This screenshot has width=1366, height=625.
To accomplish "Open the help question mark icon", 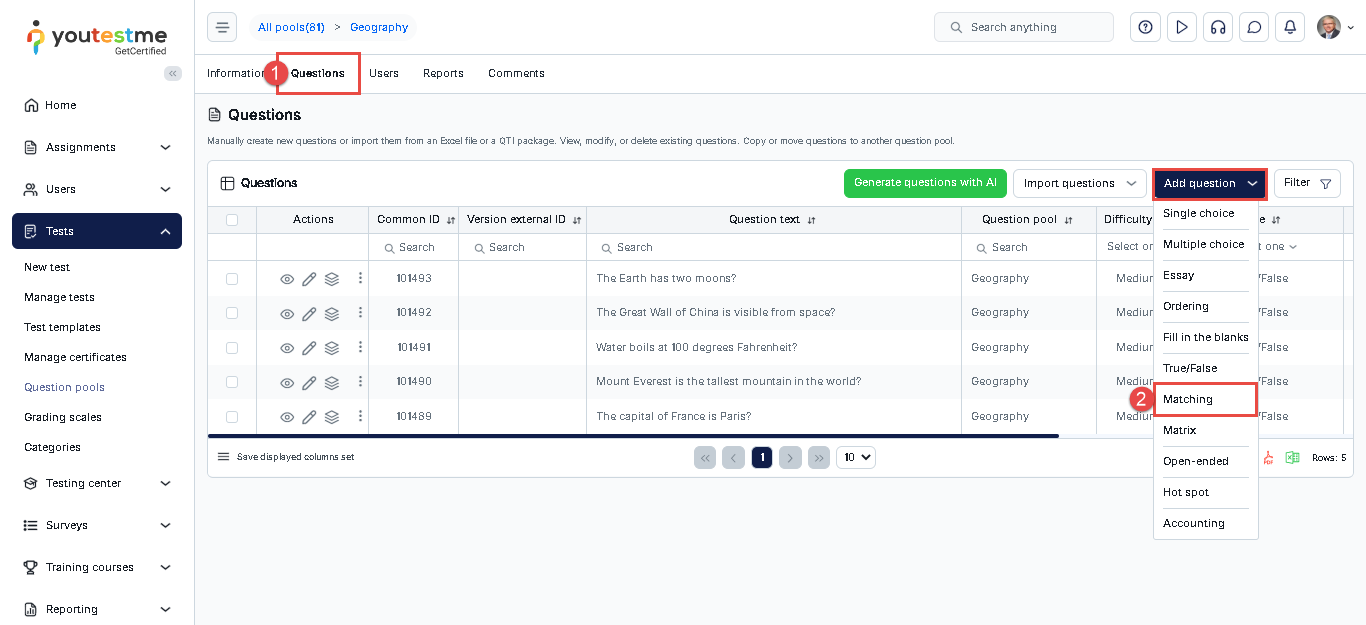I will (1145, 27).
